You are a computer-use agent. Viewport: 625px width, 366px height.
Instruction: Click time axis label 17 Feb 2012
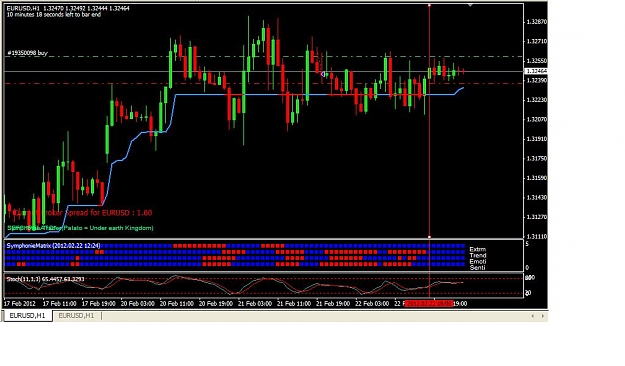point(20,304)
